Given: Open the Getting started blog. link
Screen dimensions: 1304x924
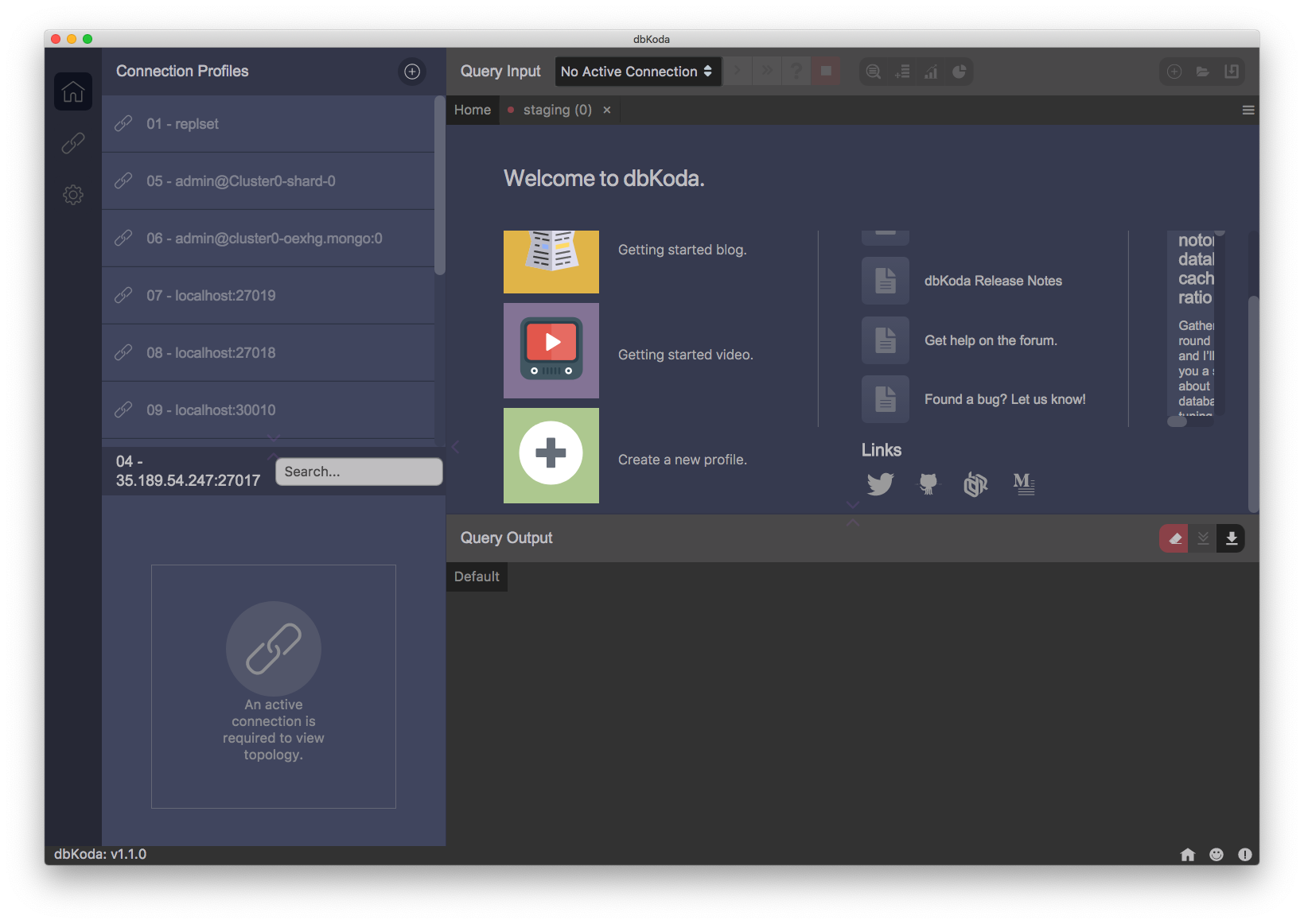Looking at the screenshot, I should coord(682,250).
